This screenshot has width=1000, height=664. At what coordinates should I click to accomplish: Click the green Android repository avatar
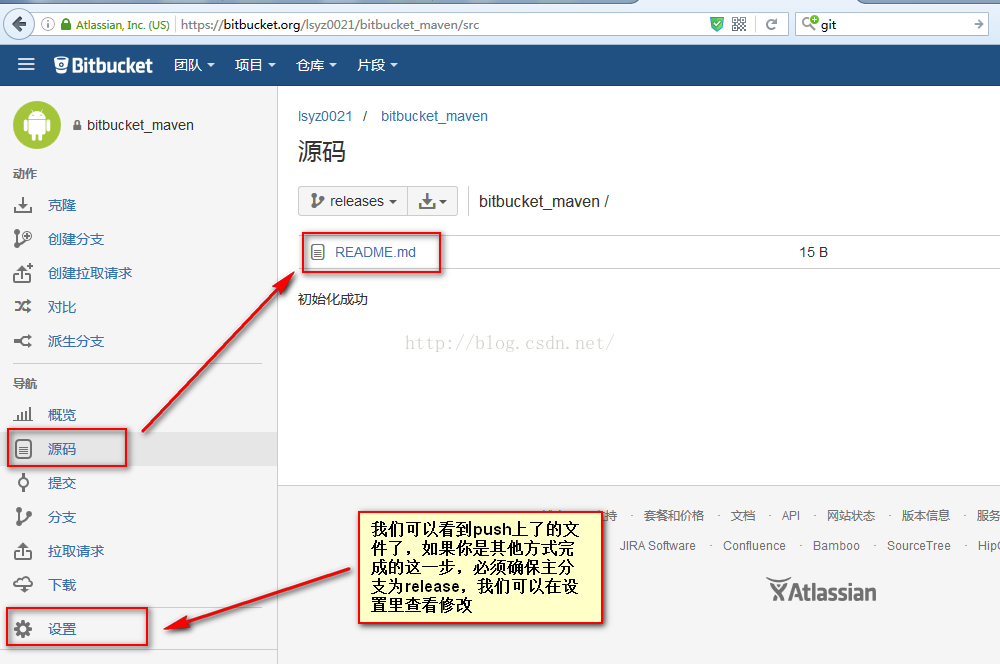tap(37, 125)
